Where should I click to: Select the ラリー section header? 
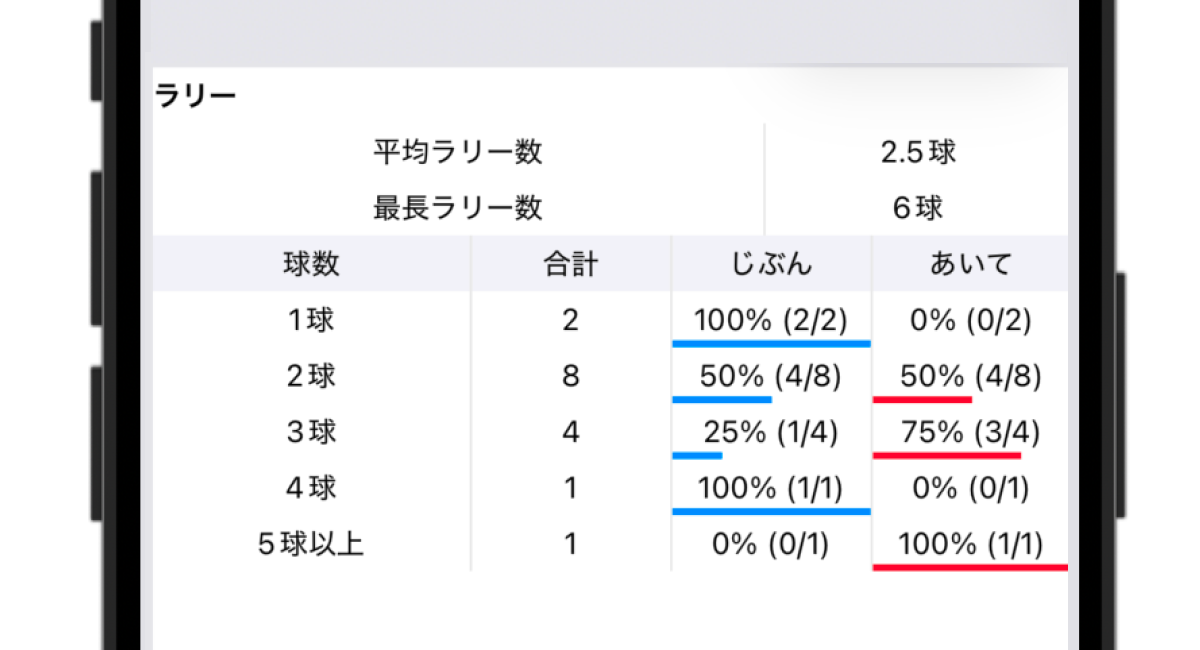[x=195, y=96]
